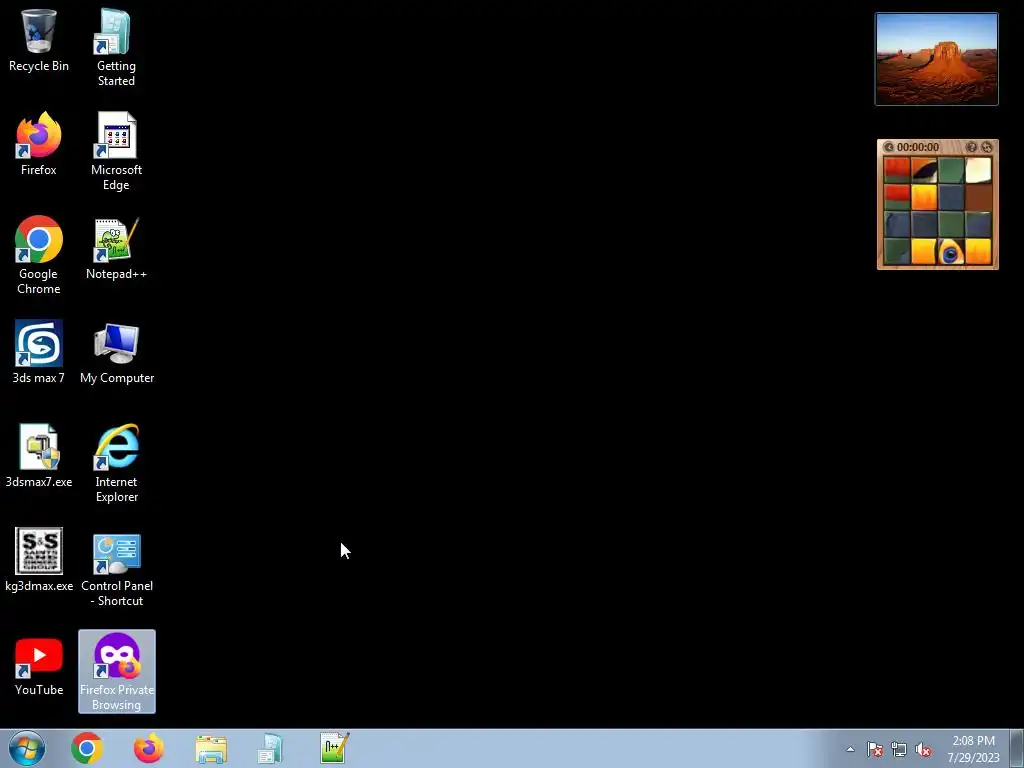Select the Firefox Private Browsing shortcut
The image size is (1024, 768).
click(117, 671)
